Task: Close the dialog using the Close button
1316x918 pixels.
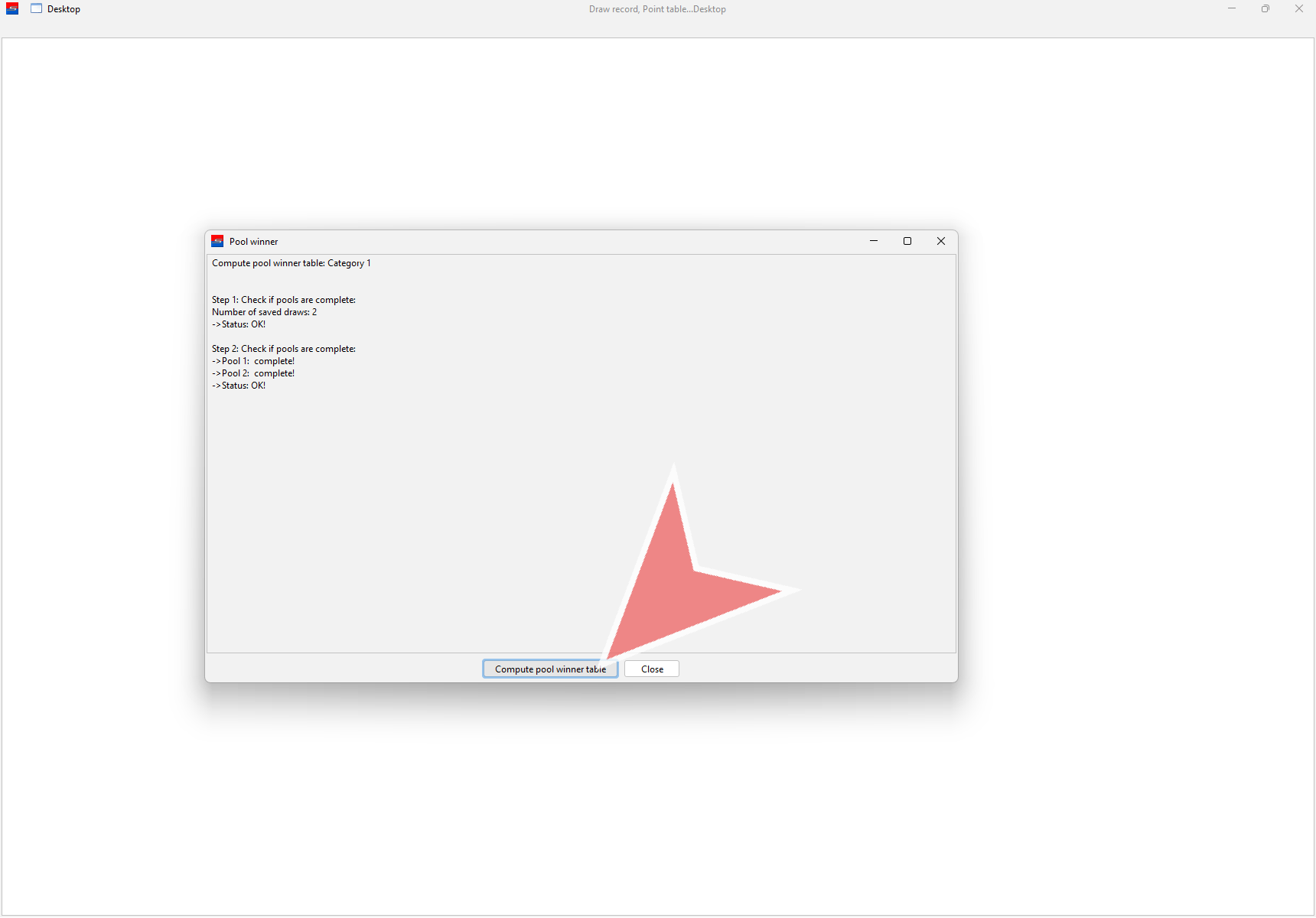Action: (x=652, y=669)
